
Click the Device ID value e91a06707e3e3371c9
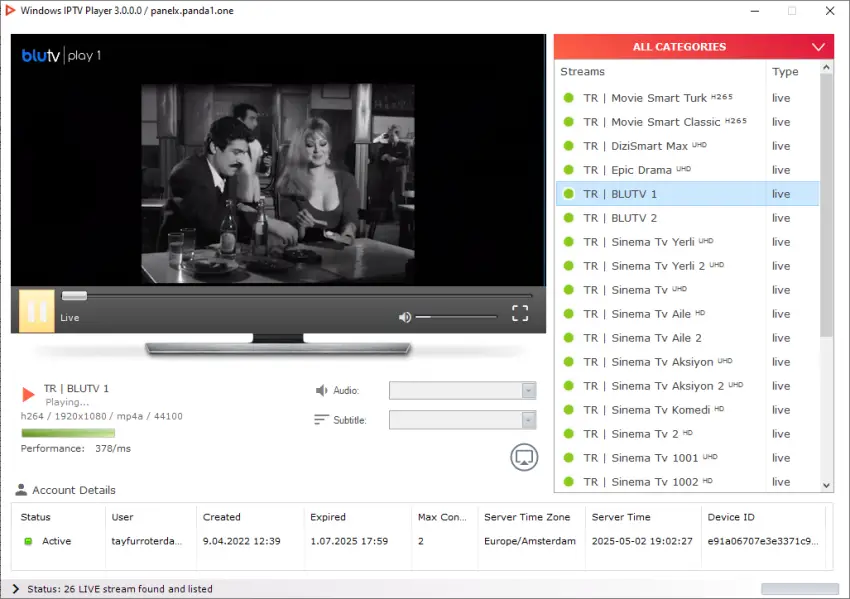click(x=763, y=541)
